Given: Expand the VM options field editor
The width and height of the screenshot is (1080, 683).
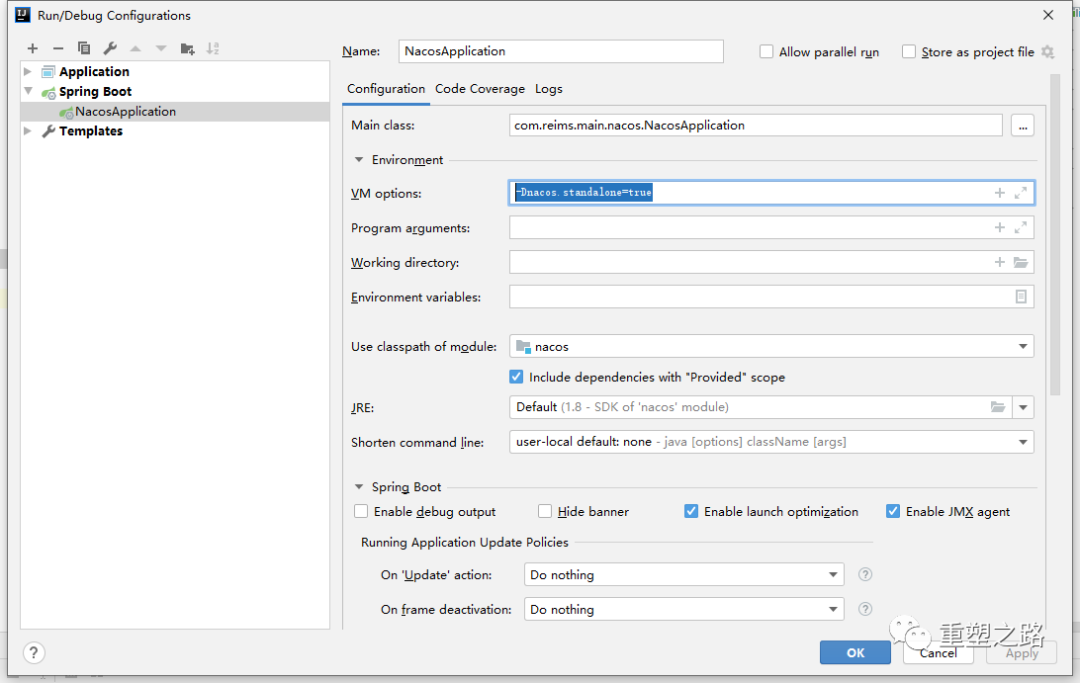Looking at the screenshot, I should tap(1020, 193).
